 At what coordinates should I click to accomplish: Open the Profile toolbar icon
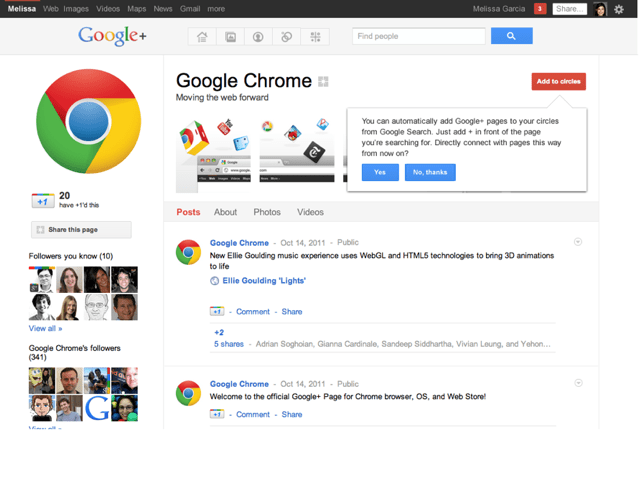pos(258,37)
